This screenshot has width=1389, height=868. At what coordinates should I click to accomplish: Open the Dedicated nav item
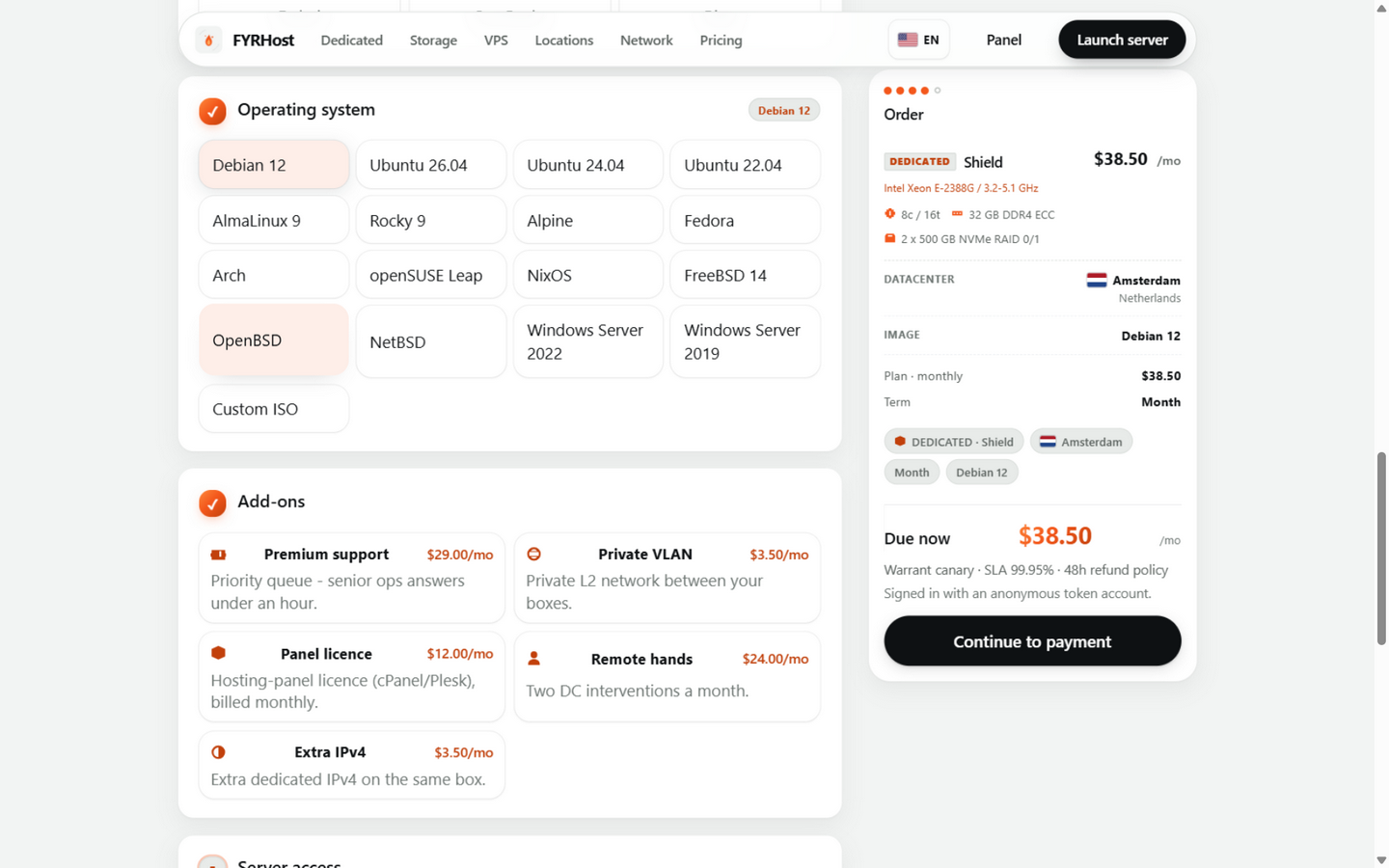click(352, 41)
